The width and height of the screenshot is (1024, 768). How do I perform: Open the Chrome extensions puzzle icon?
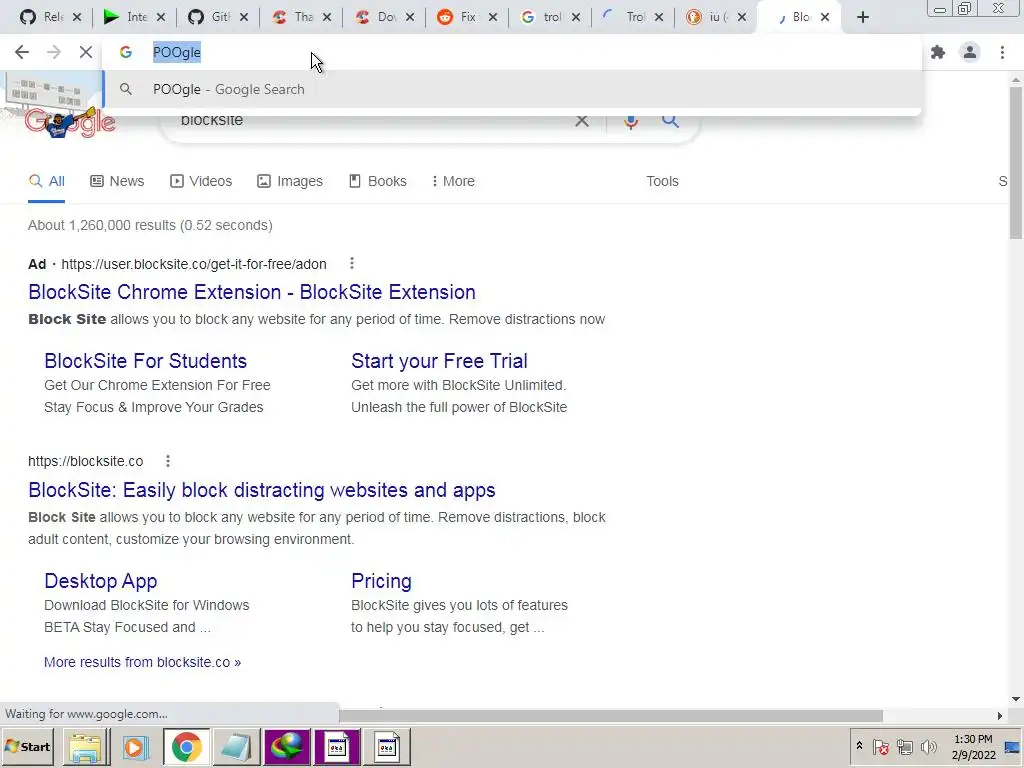[938, 52]
